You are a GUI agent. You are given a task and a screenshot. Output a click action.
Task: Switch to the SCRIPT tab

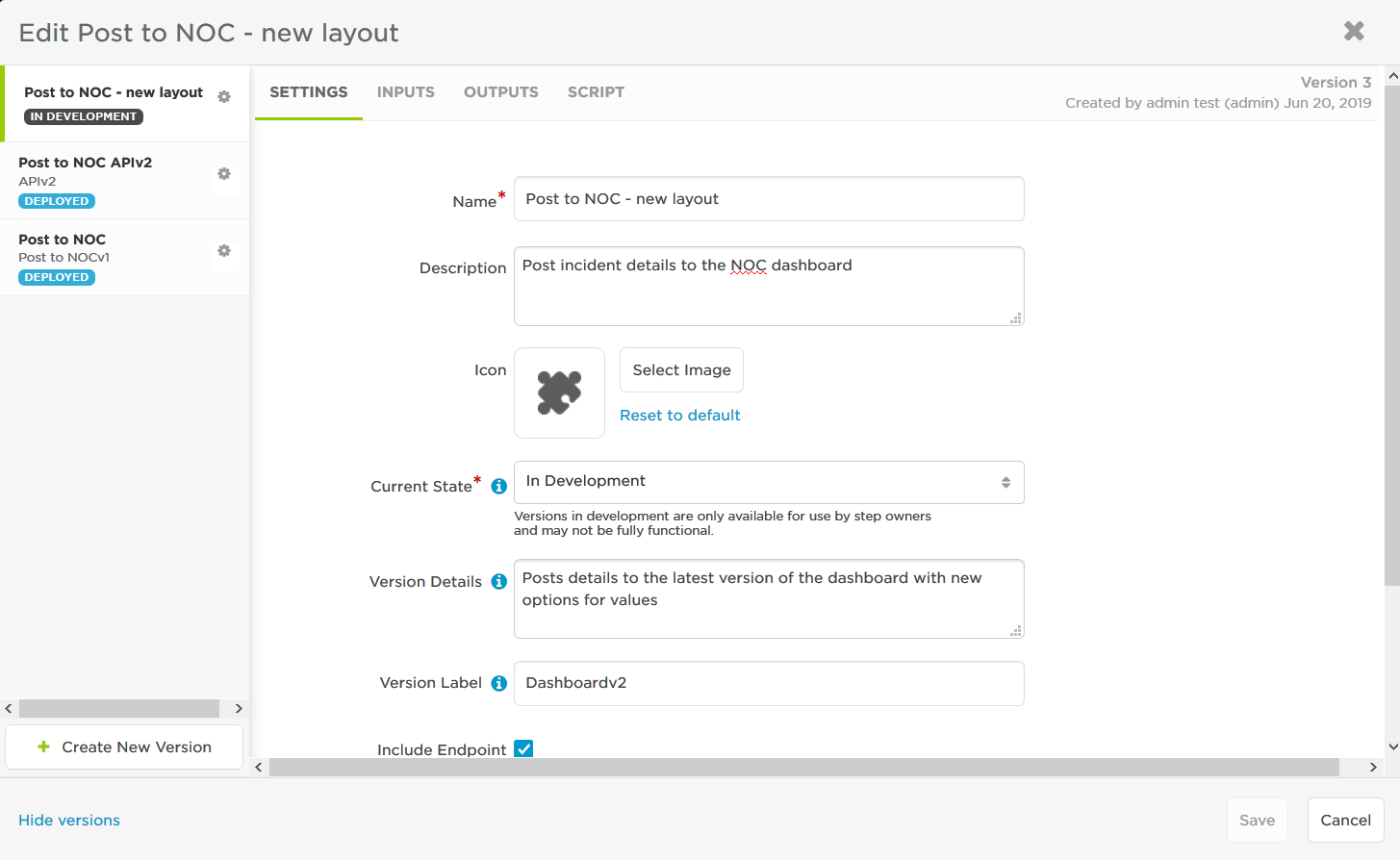(596, 92)
